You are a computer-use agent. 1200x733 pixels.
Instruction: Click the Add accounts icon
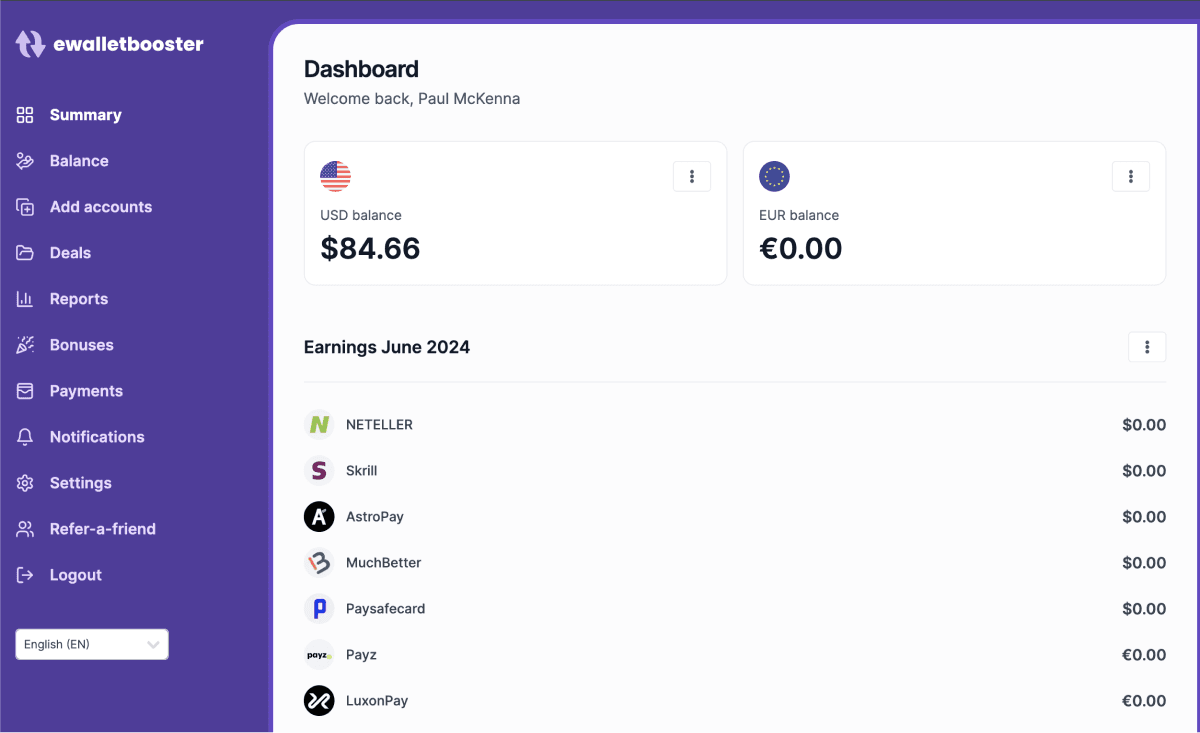(x=25, y=207)
